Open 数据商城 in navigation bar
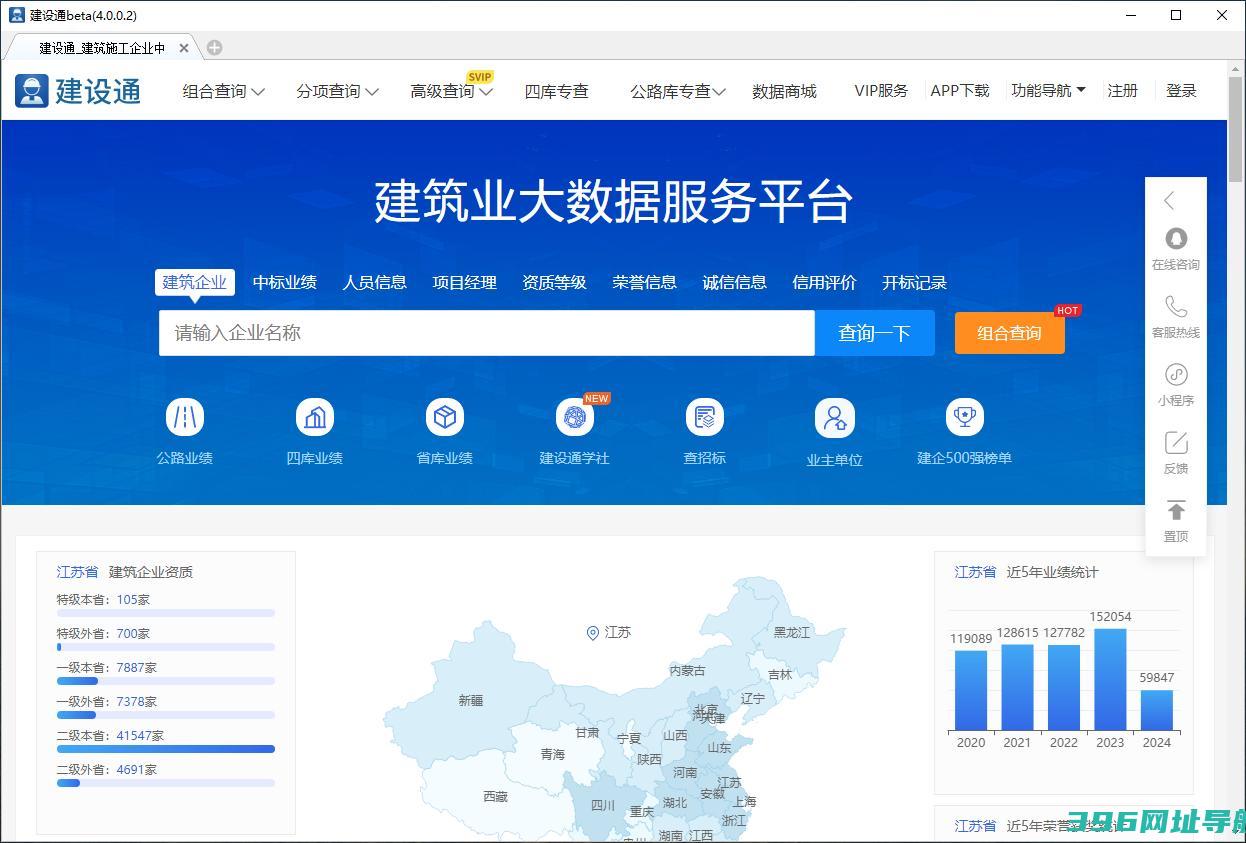The image size is (1246, 843). click(x=784, y=91)
